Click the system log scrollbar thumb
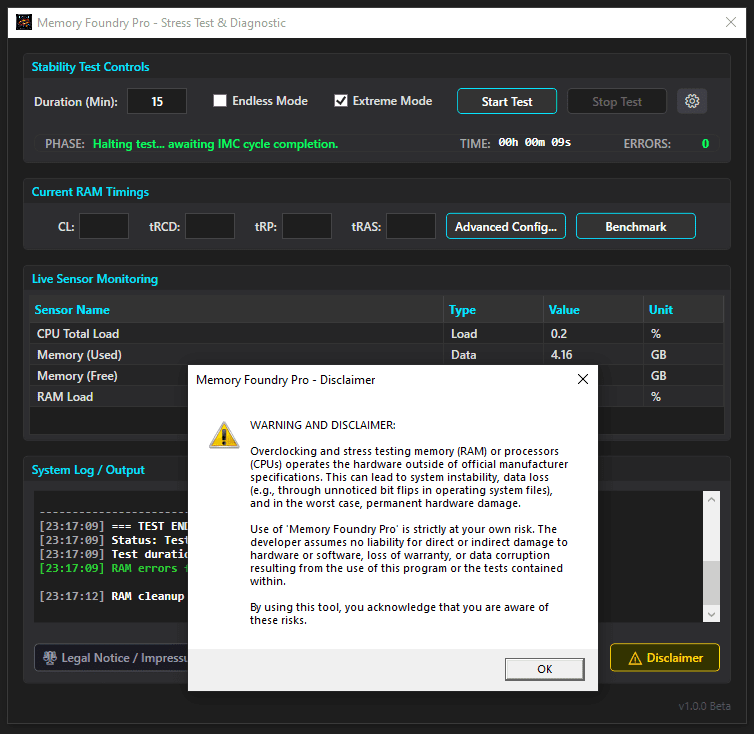Viewport: 754px width, 734px height. pos(711,582)
